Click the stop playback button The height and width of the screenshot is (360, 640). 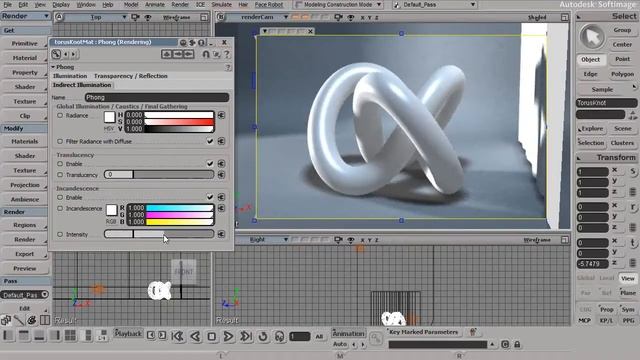pos(211,336)
